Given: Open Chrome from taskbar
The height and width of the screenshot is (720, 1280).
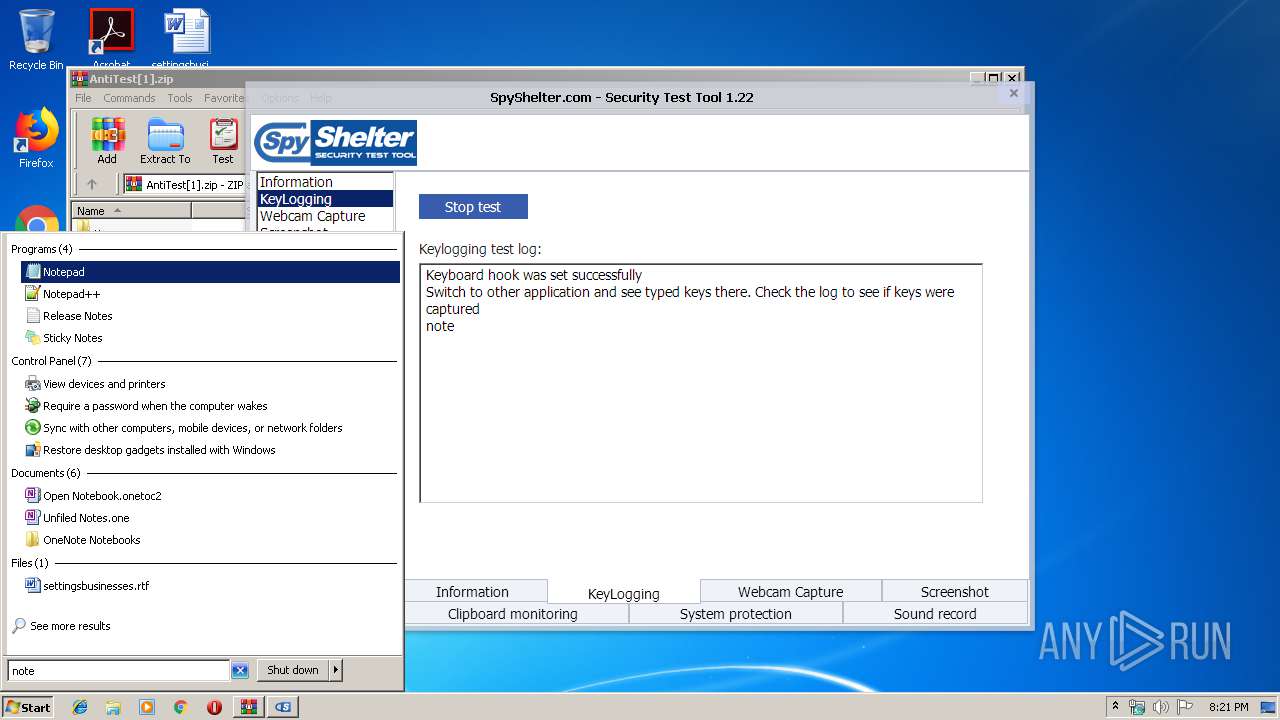Looking at the screenshot, I should tap(181, 707).
